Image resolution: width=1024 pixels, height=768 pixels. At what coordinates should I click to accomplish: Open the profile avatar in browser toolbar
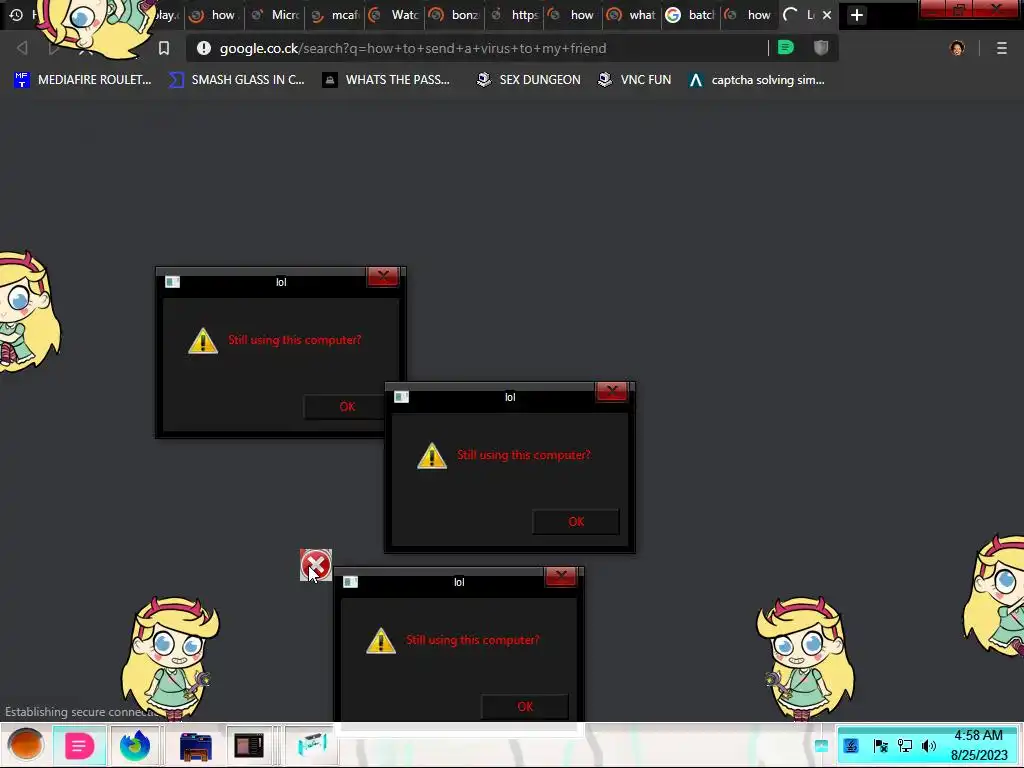click(x=957, y=48)
